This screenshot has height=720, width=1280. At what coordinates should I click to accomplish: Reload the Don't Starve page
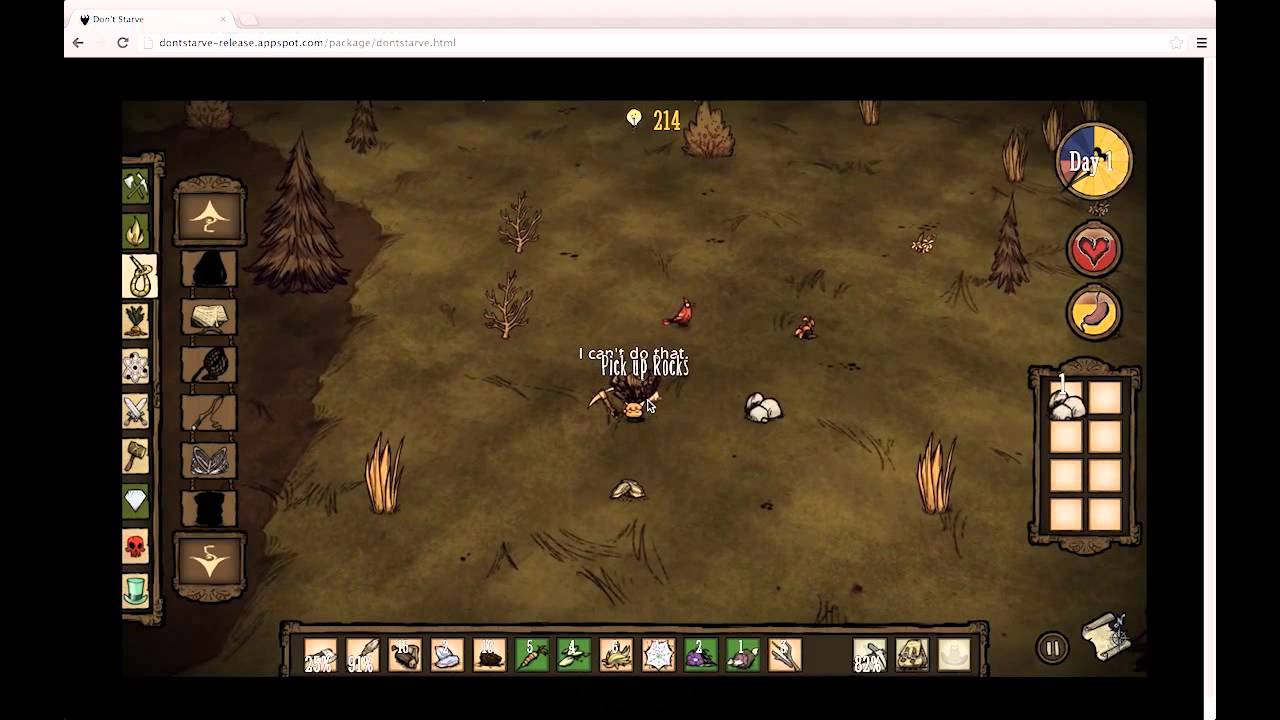tap(123, 43)
